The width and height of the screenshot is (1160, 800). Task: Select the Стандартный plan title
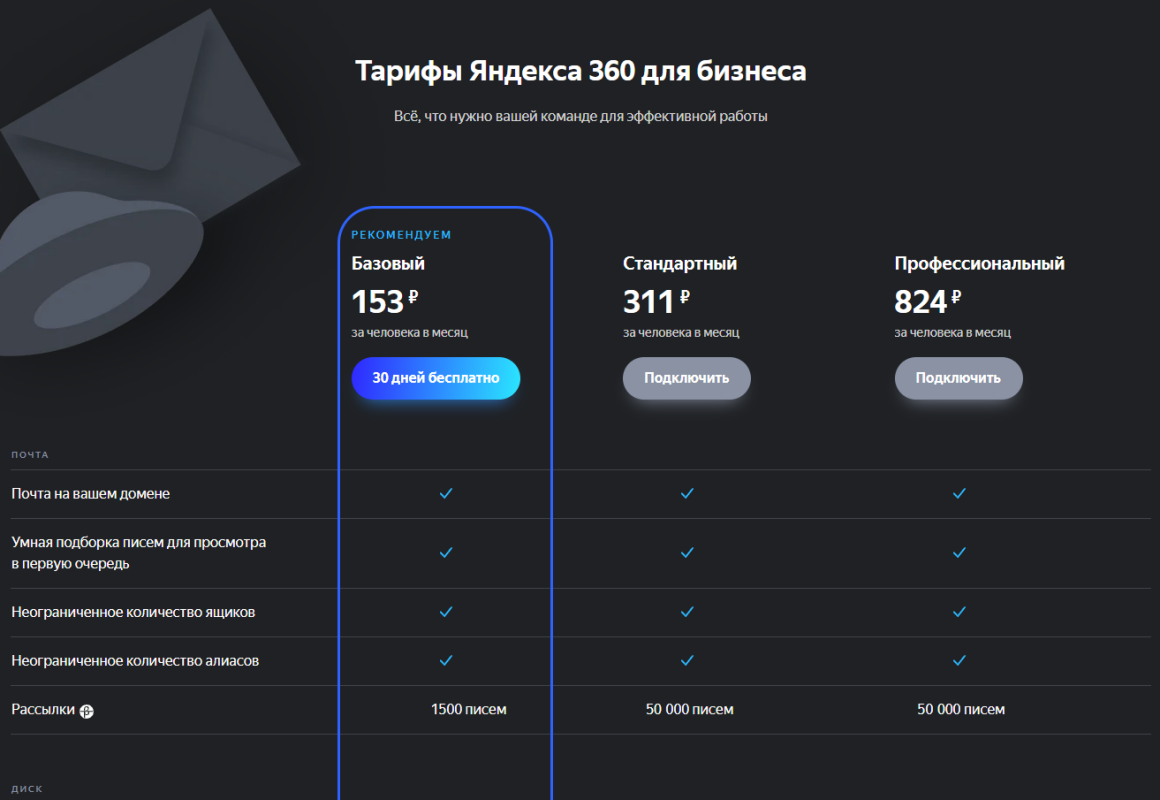point(680,263)
